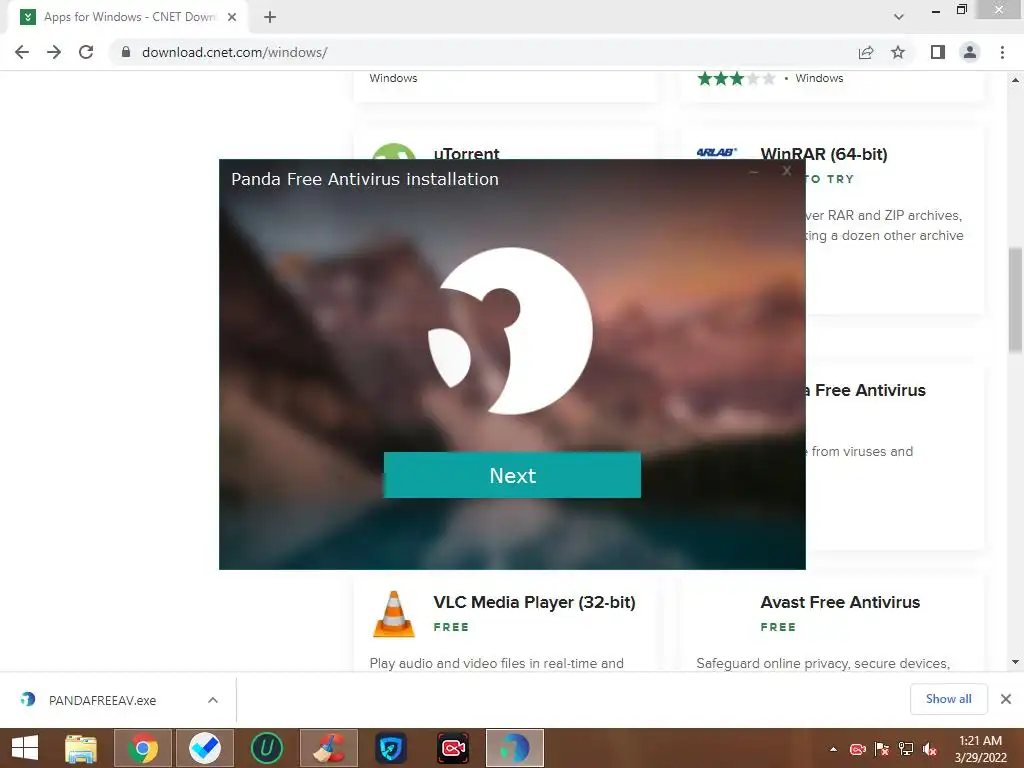Open Chrome profile avatar menu
Screen dimensions: 1024x768
970,52
